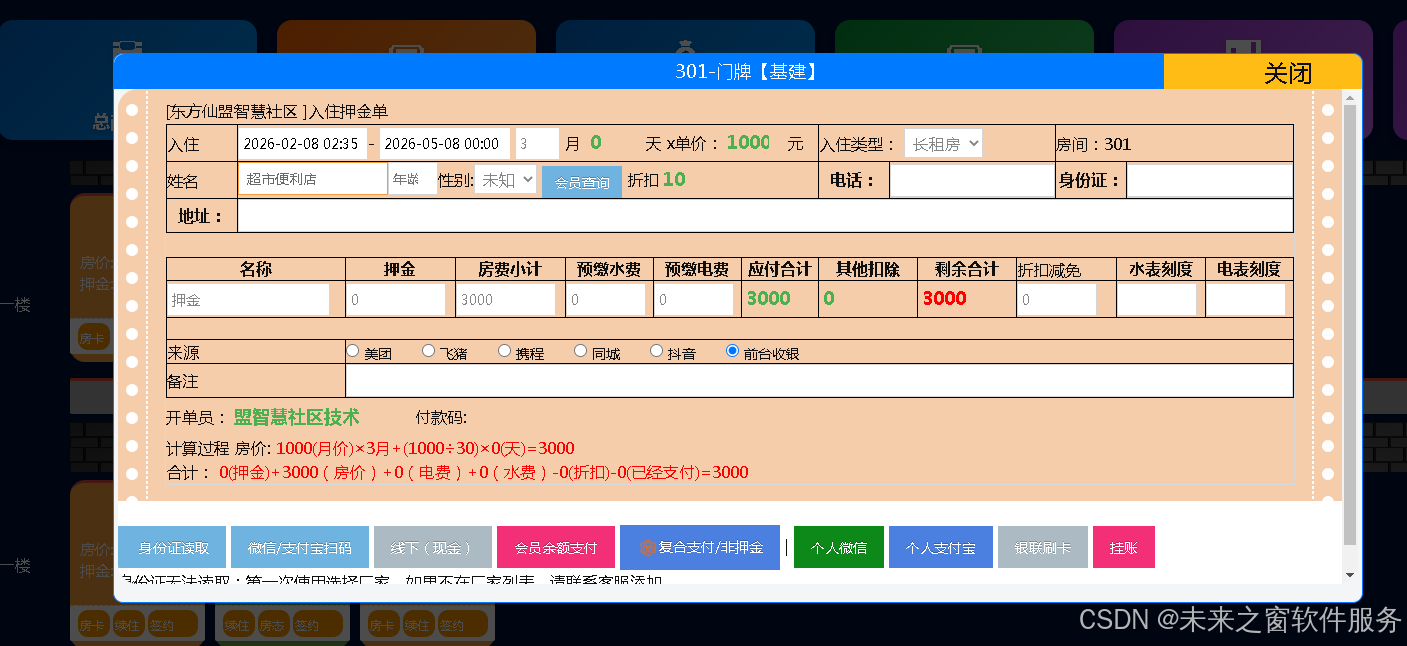1407x646 pixels.
Task: Click the check-in date field 2026-02-08
Action: pos(302,144)
